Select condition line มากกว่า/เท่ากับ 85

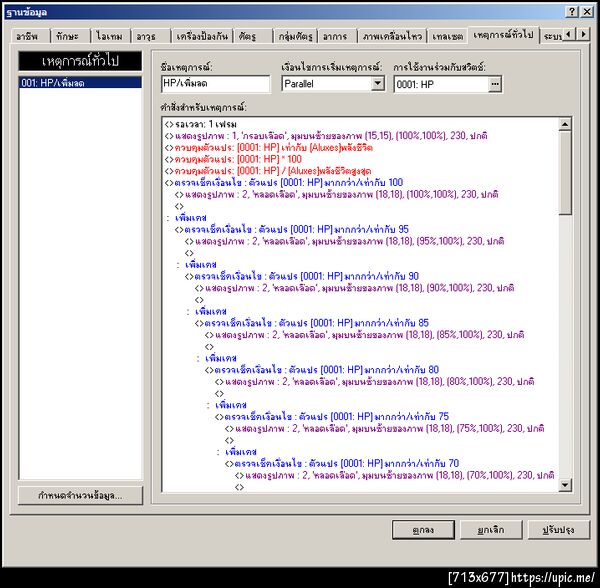(x=312, y=323)
